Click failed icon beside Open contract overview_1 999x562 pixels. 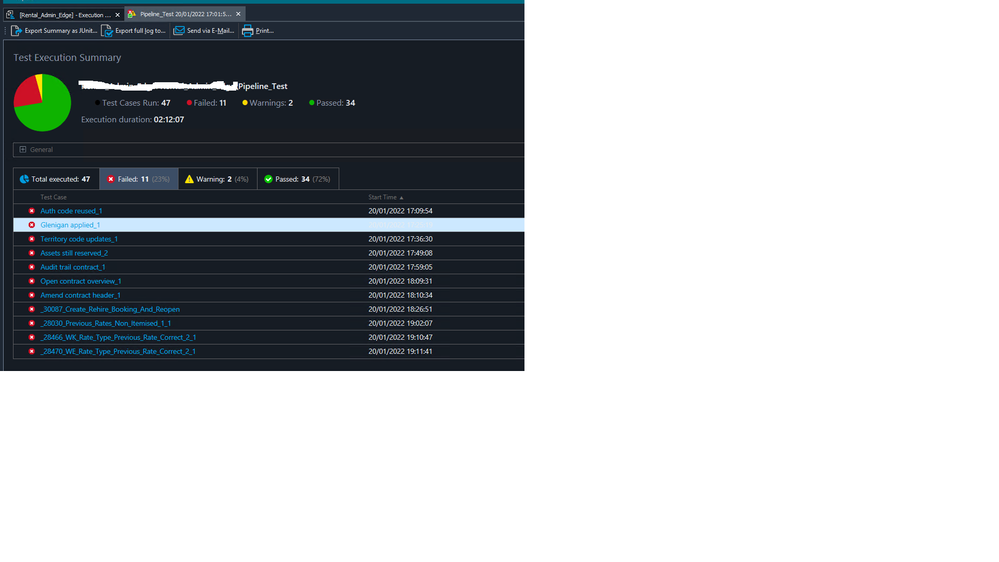click(x=31, y=281)
